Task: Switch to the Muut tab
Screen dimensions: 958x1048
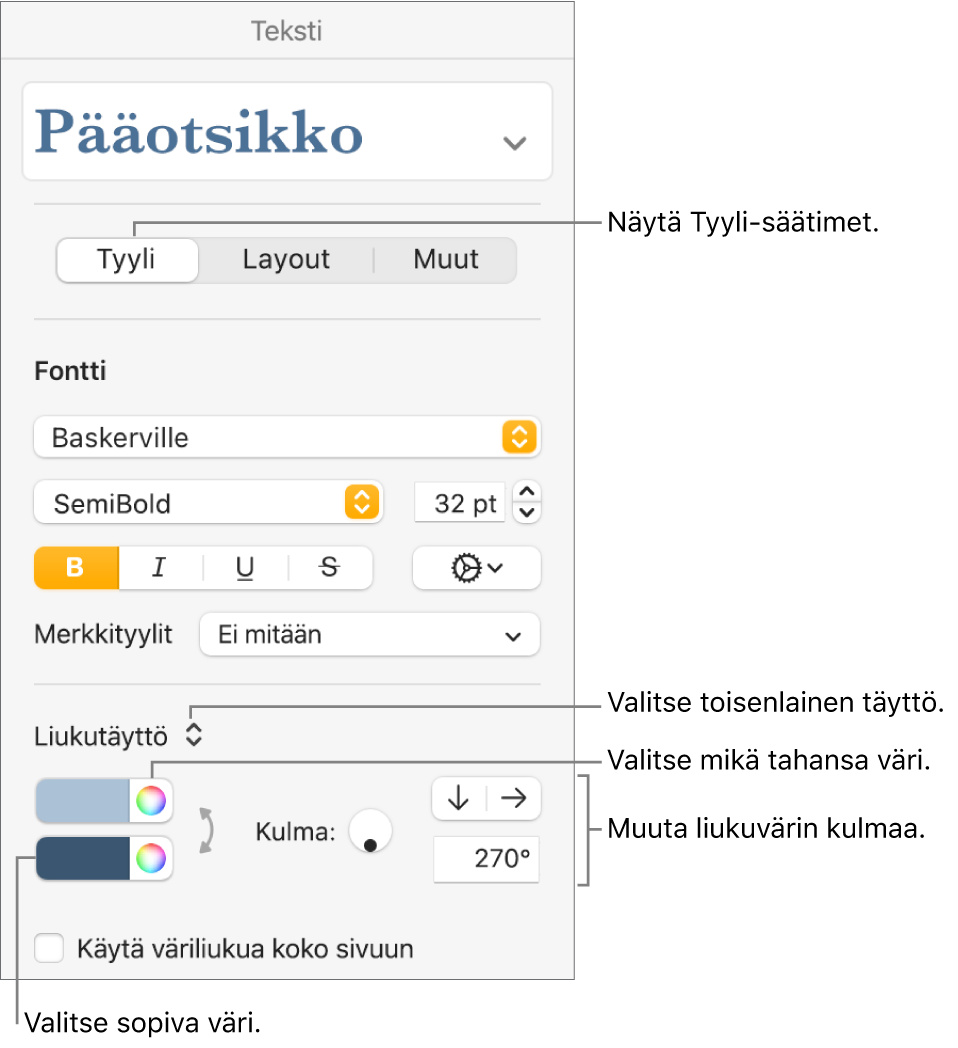Action: 445,259
